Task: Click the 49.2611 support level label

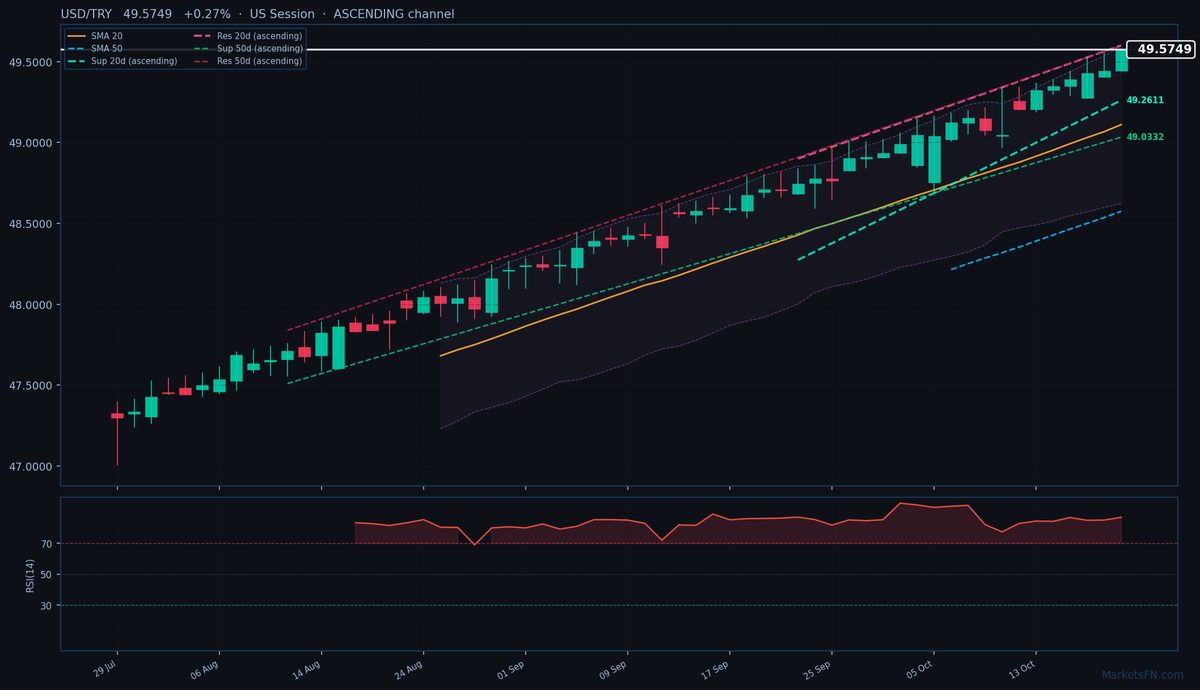Action: click(x=1145, y=100)
